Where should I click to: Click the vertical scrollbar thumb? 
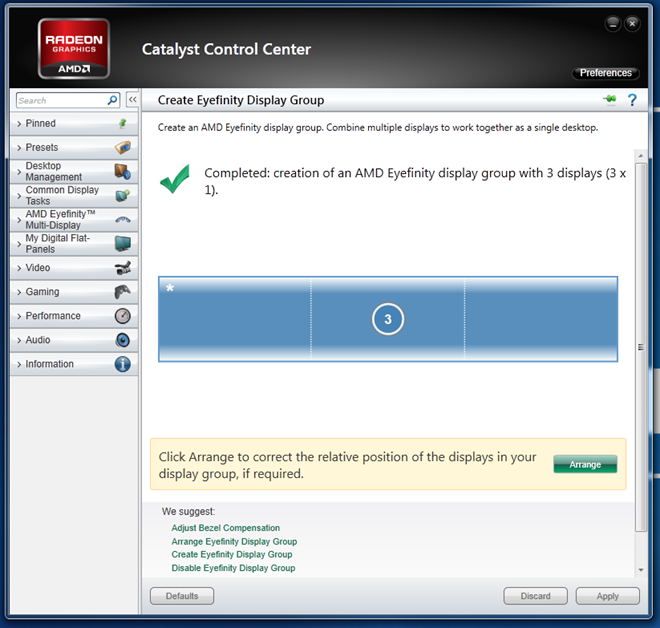[641, 347]
